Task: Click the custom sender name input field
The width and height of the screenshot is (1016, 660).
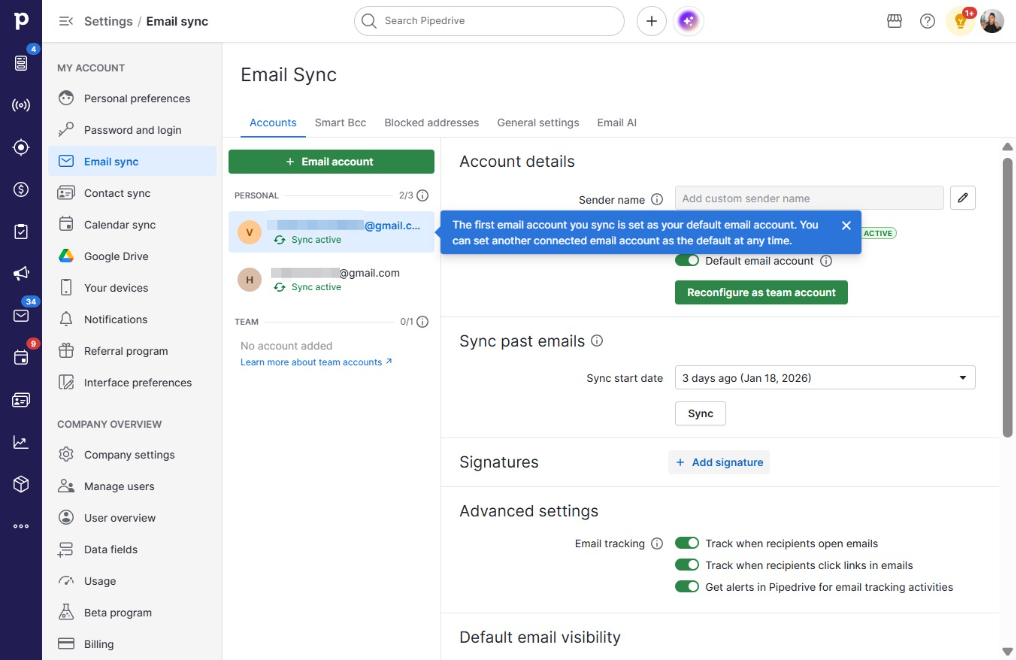Action: [x=809, y=198]
